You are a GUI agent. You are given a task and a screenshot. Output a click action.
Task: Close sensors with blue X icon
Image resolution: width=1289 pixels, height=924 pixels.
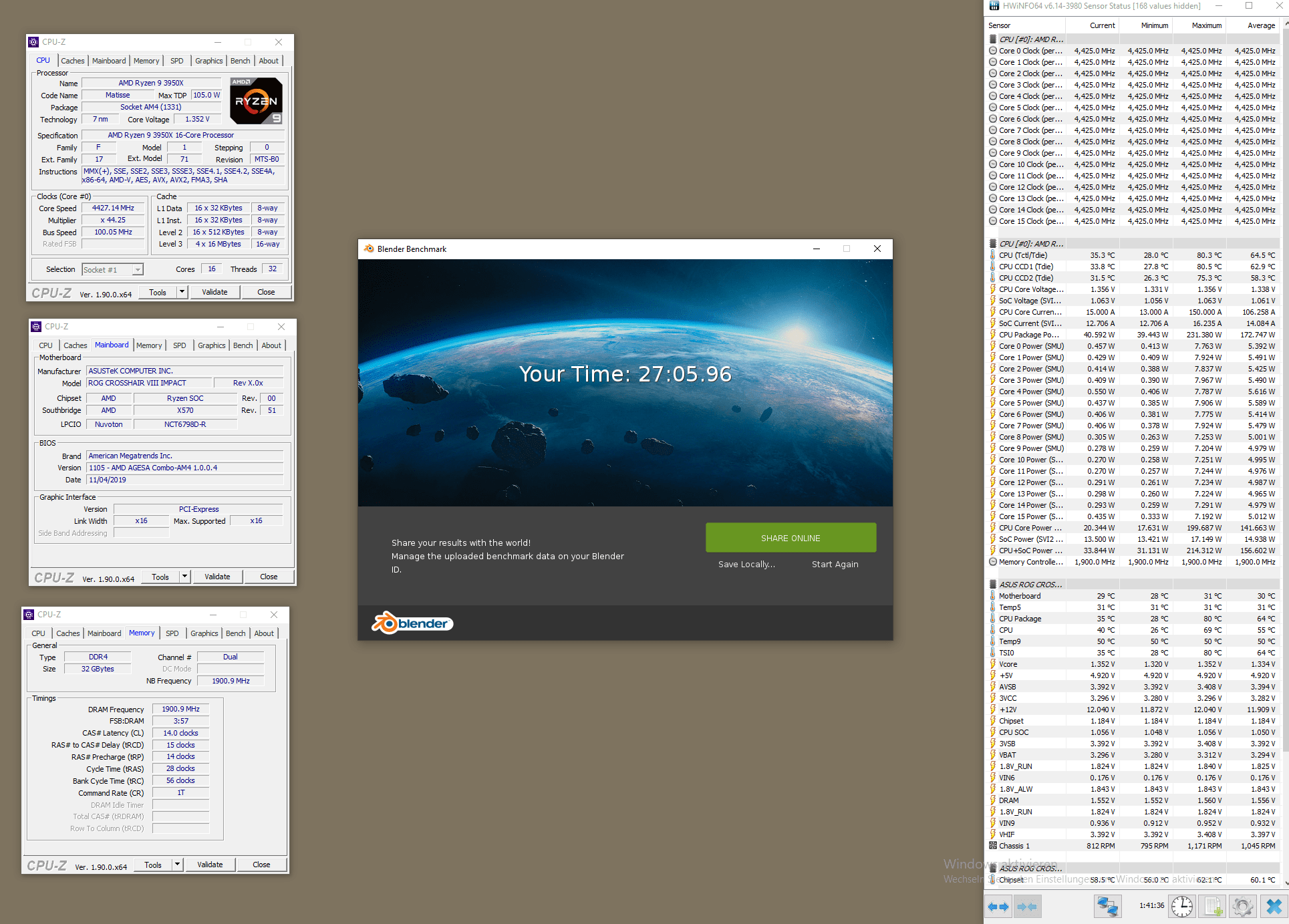point(1274,907)
